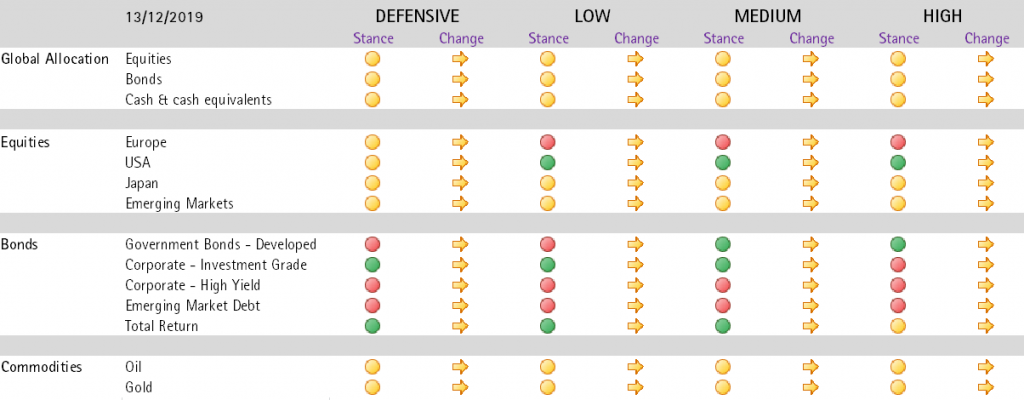1024x400 pixels.
Task: Click red Emerging Market Debt dot under MEDIUM
Action: point(722,305)
